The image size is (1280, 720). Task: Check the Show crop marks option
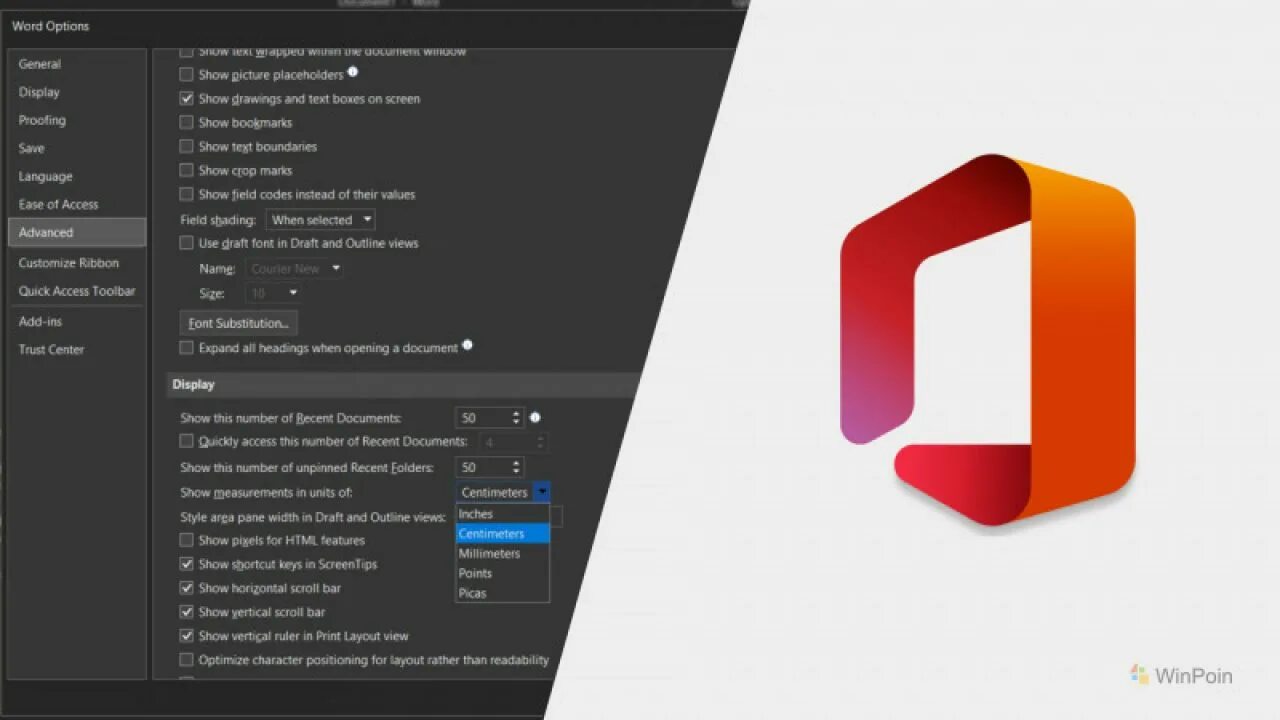pyautogui.click(x=186, y=171)
